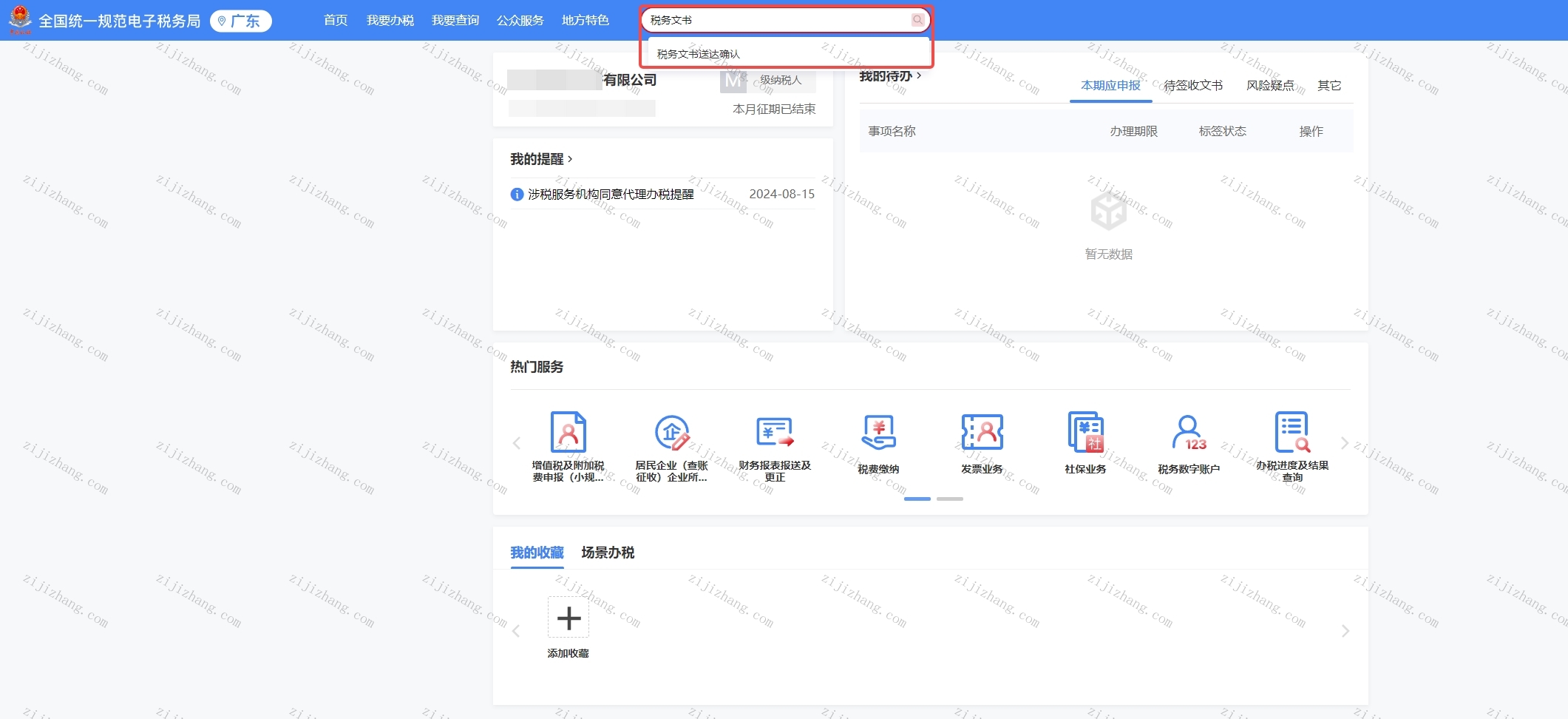The height and width of the screenshot is (719, 1568).
Task: Click the 有限公司 company name
Action: (630, 80)
